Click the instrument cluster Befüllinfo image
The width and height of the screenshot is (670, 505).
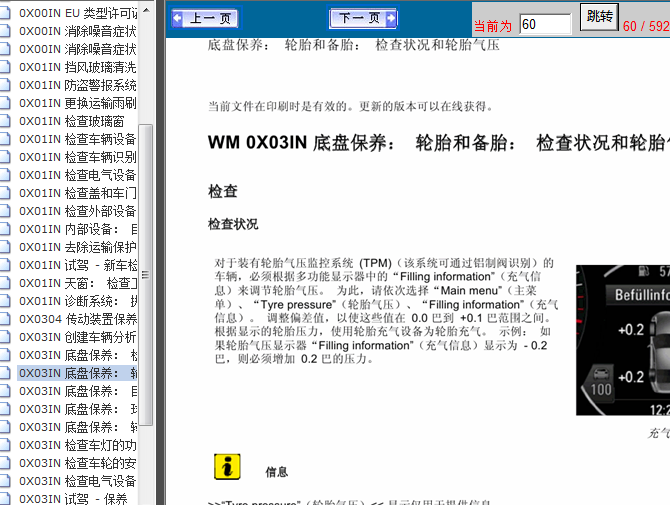(x=623, y=340)
